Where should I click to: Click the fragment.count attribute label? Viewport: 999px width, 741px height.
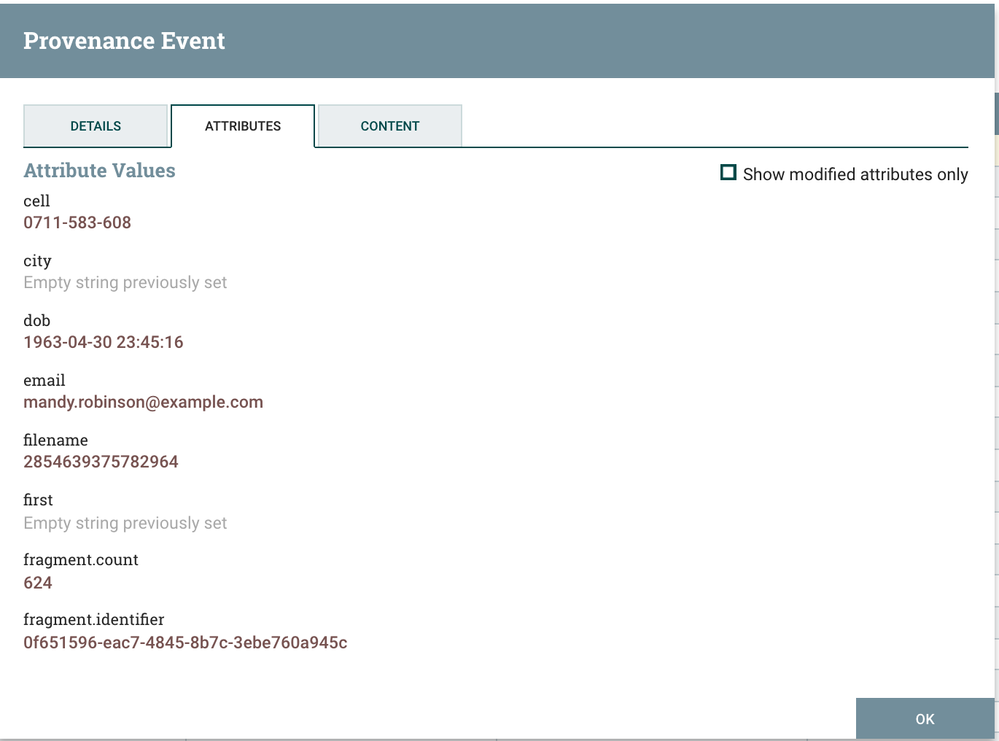click(x=80, y=560)
